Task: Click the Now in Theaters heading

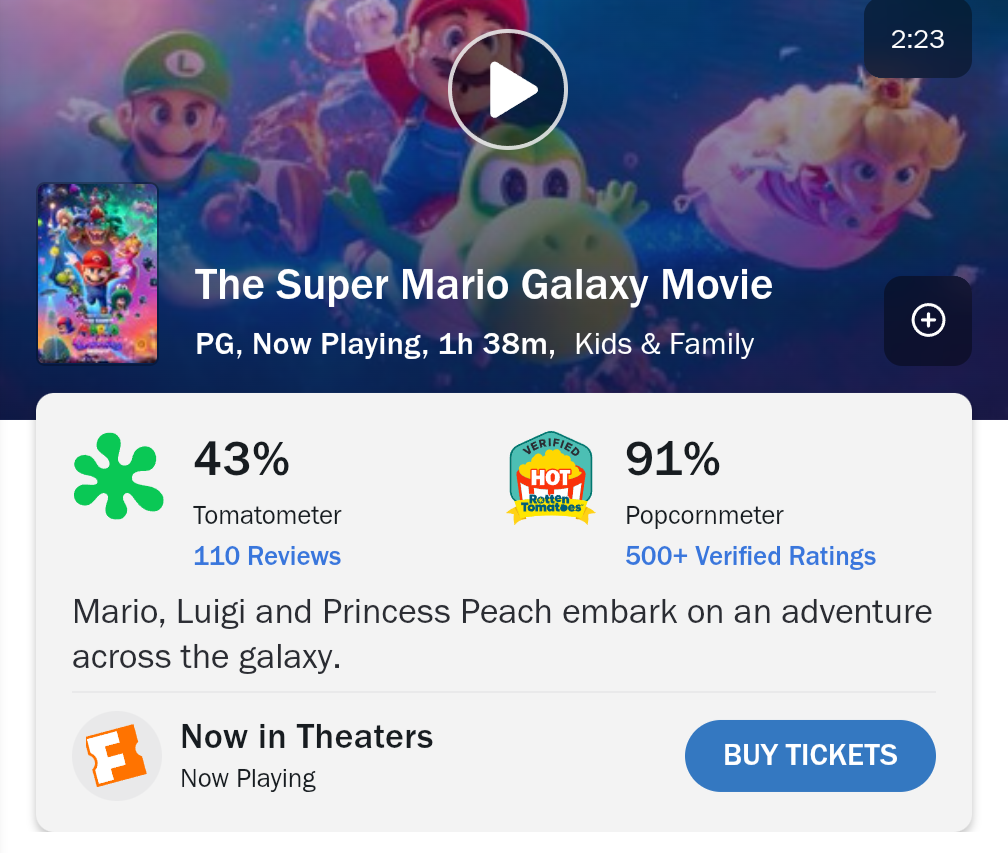Action: [307, 737]
